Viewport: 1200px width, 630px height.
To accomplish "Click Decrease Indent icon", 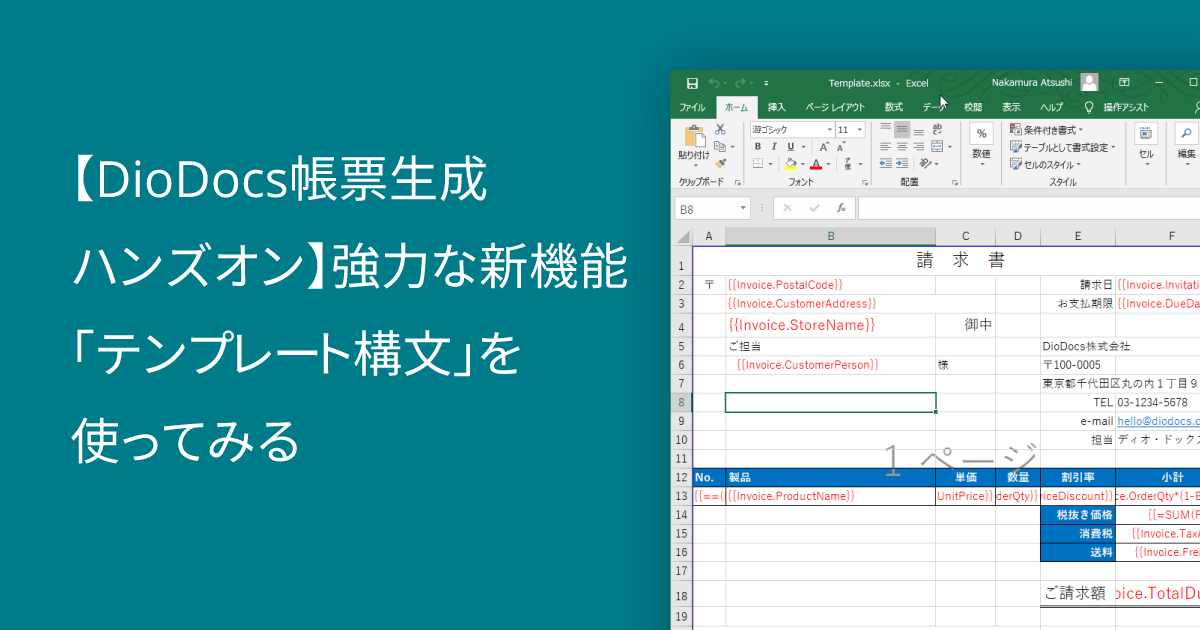I will click(x=886, y=163).
